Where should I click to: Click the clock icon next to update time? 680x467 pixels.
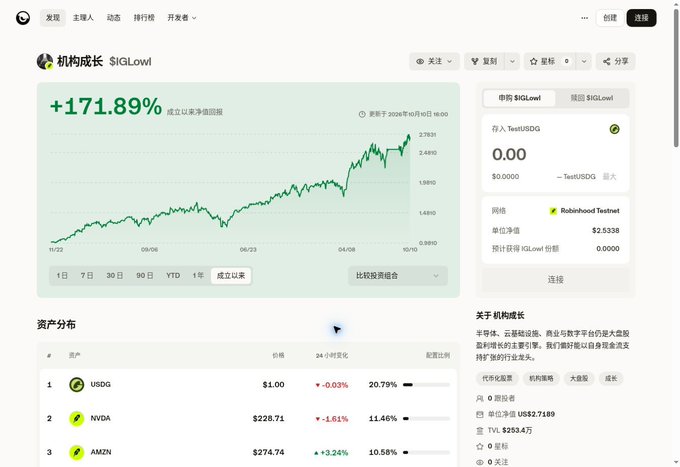pyautogui.click(x=362, y=114)
